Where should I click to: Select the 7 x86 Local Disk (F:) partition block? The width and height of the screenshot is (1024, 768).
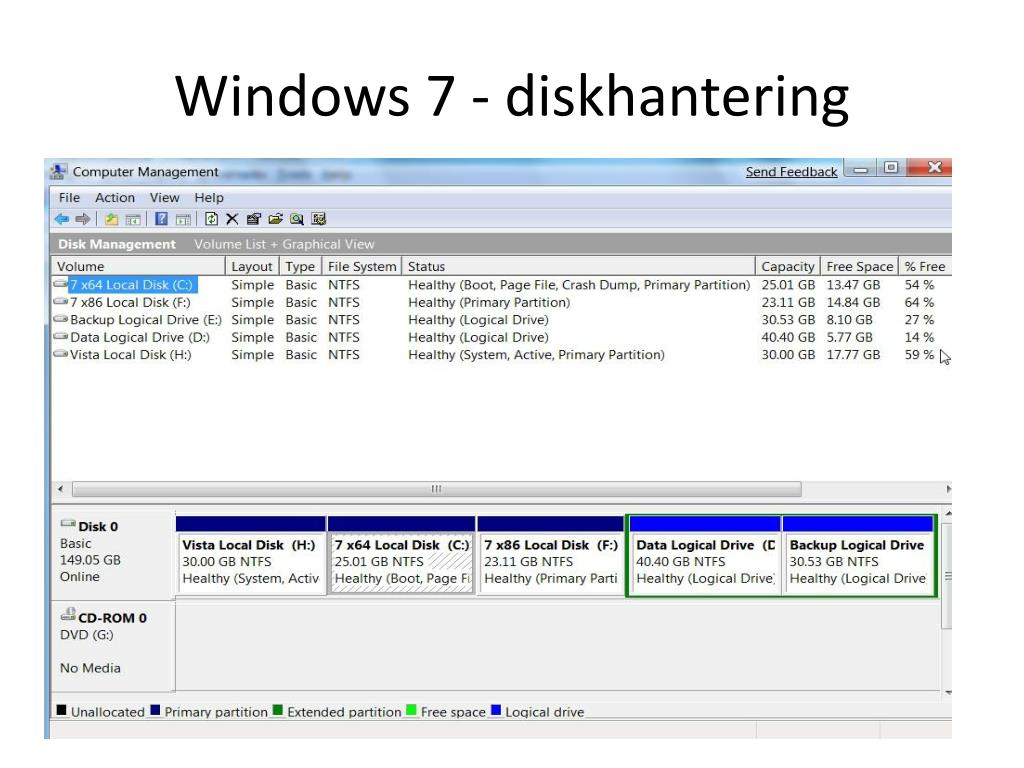551,555
